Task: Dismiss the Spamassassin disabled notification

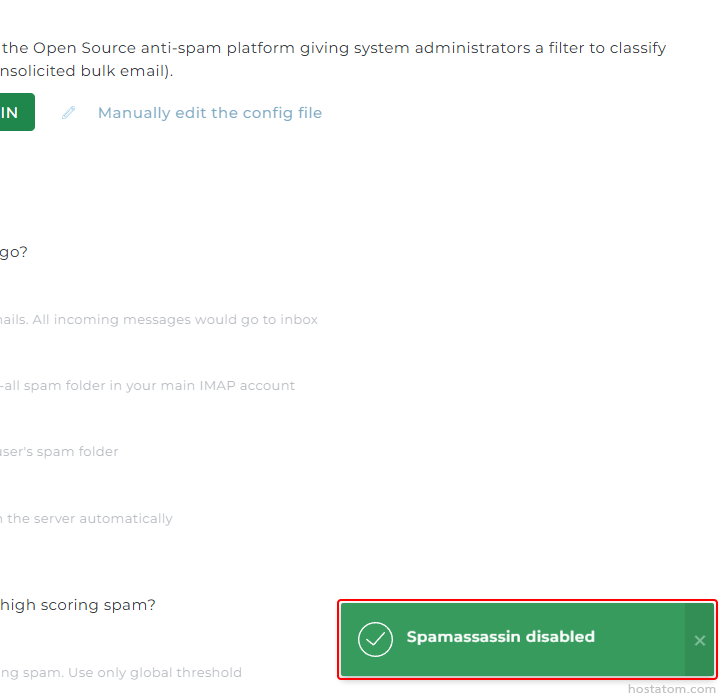Action: 700,640
